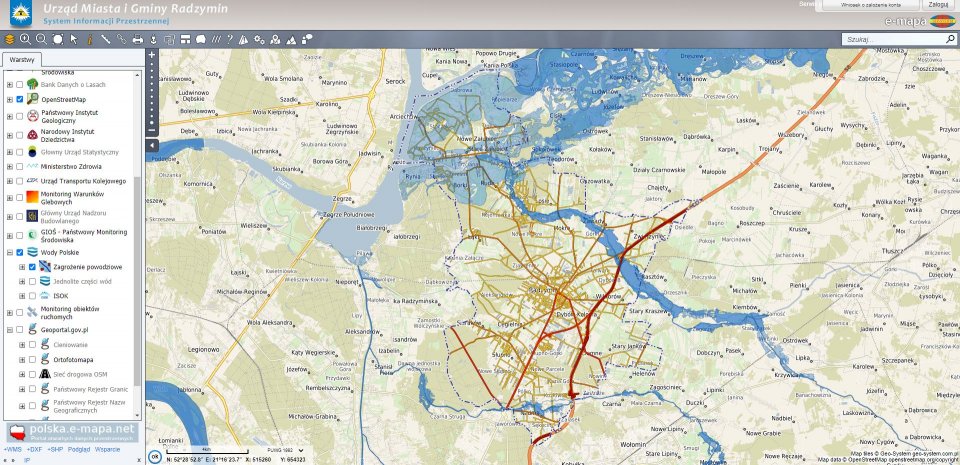
Task: Select the zoom out magnifier tool
Action: [42, 39]
